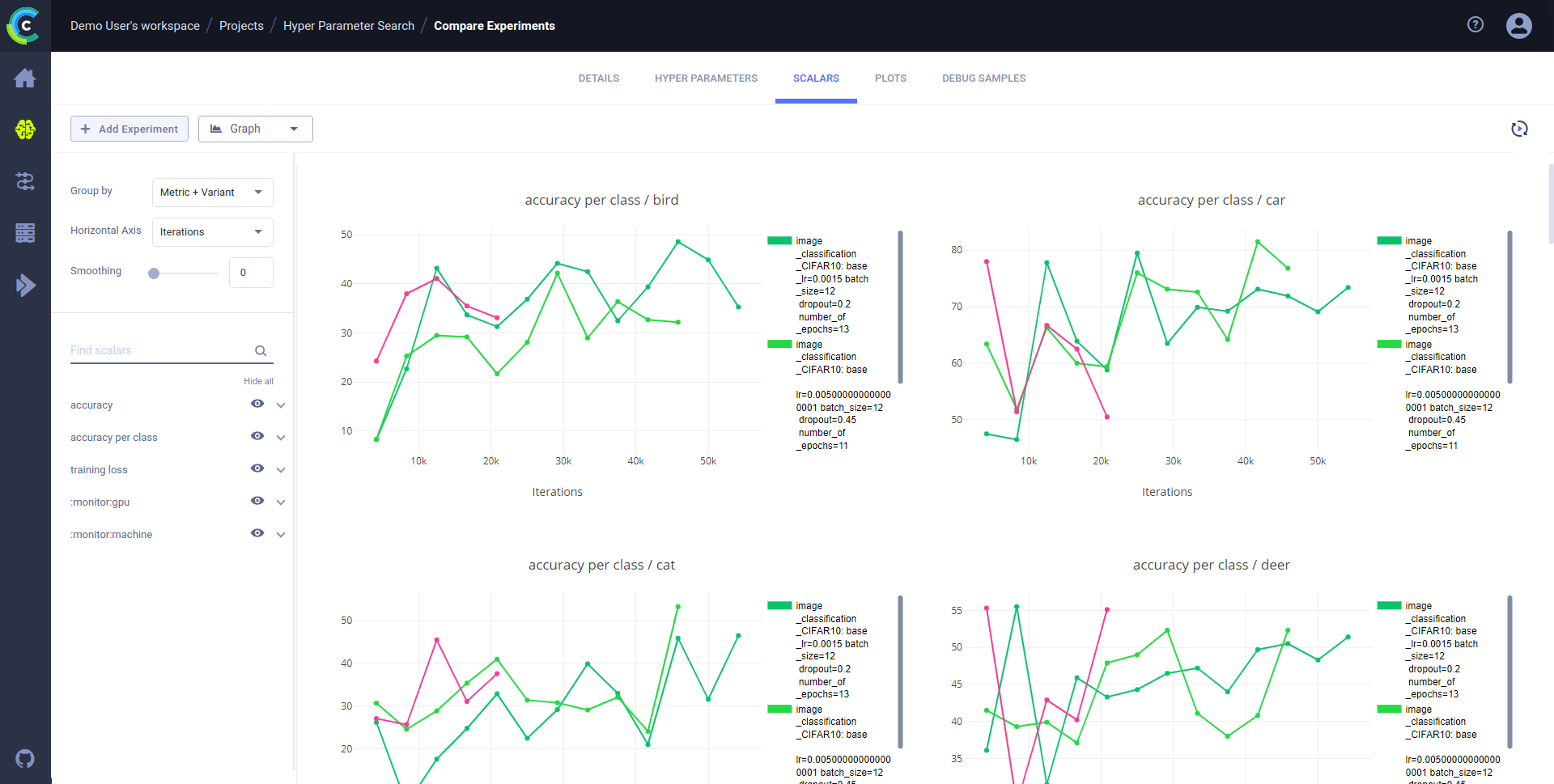Expand the :monitor:machine list
The height and width of the screenshot is (784, 1554).
point(281,535)
